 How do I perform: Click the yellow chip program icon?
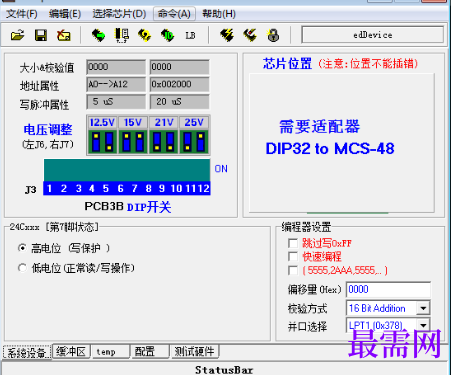[144, 35]
